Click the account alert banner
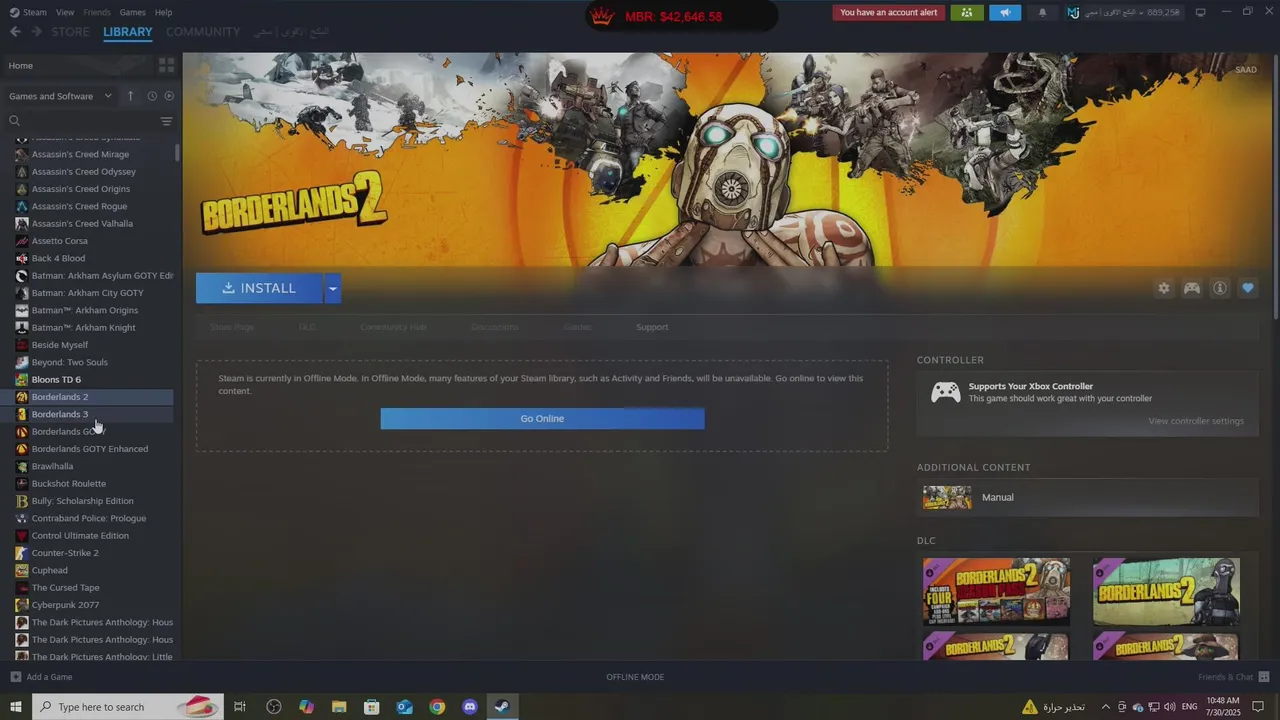This screenshot has height=720, width=1280. pyautogui.click(x=889, y=13)
